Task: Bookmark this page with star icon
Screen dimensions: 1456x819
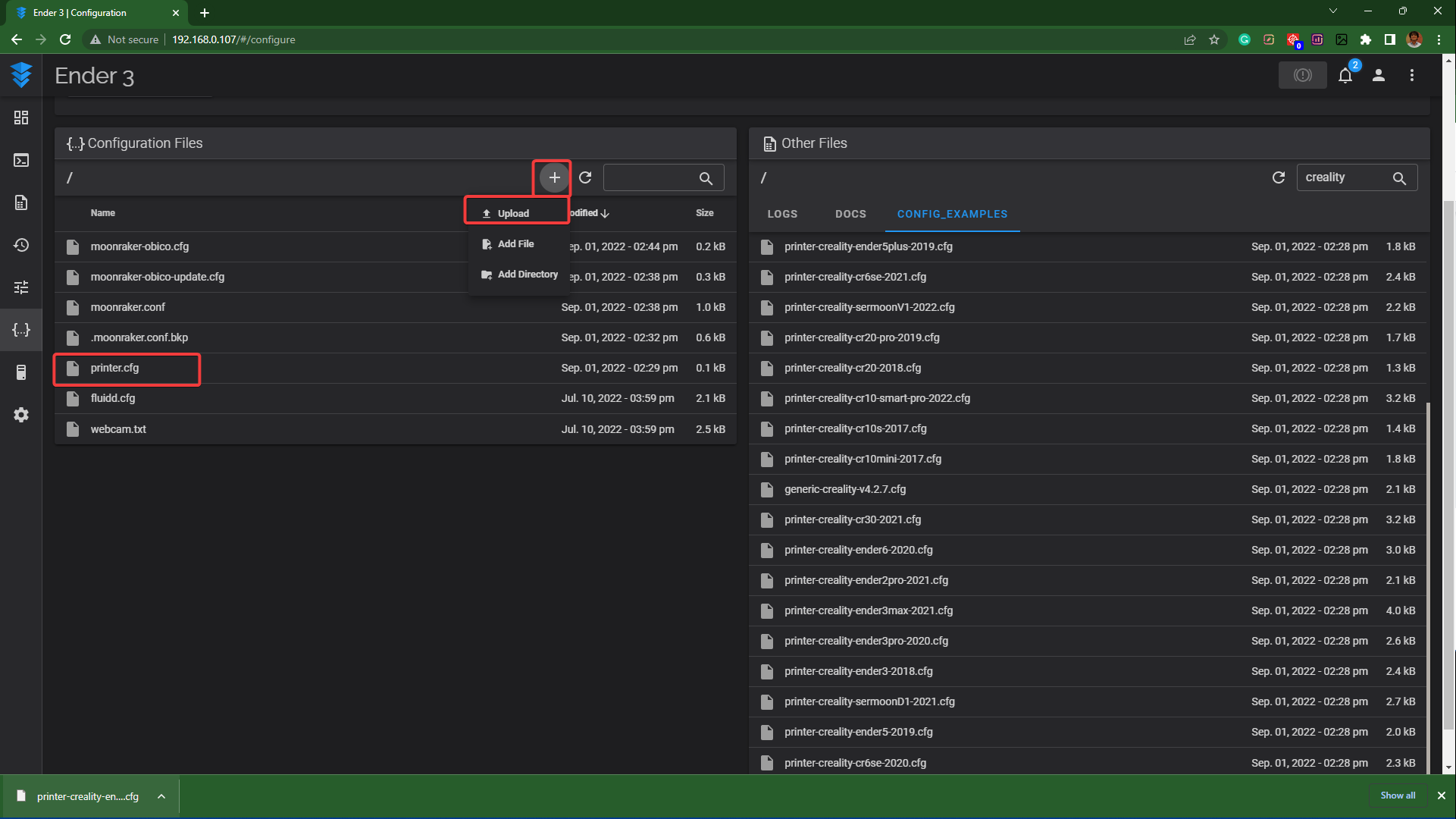Action: tap(1214, 39)
